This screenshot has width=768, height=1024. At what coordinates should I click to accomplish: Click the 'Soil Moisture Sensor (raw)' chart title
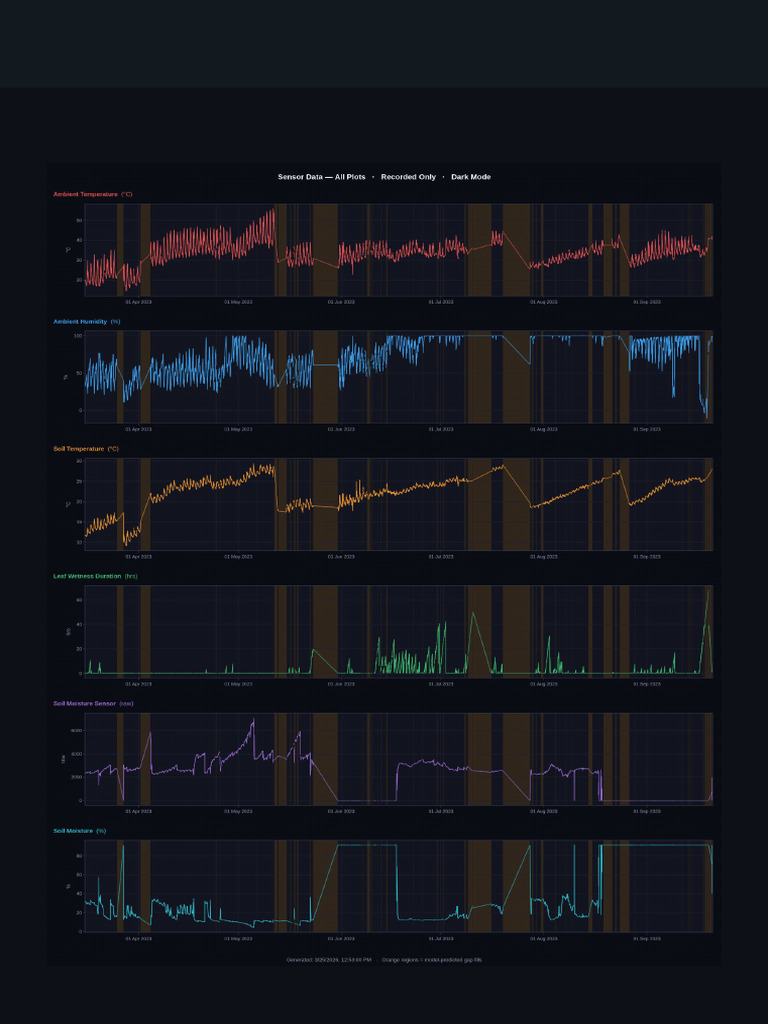coord(93,703)
